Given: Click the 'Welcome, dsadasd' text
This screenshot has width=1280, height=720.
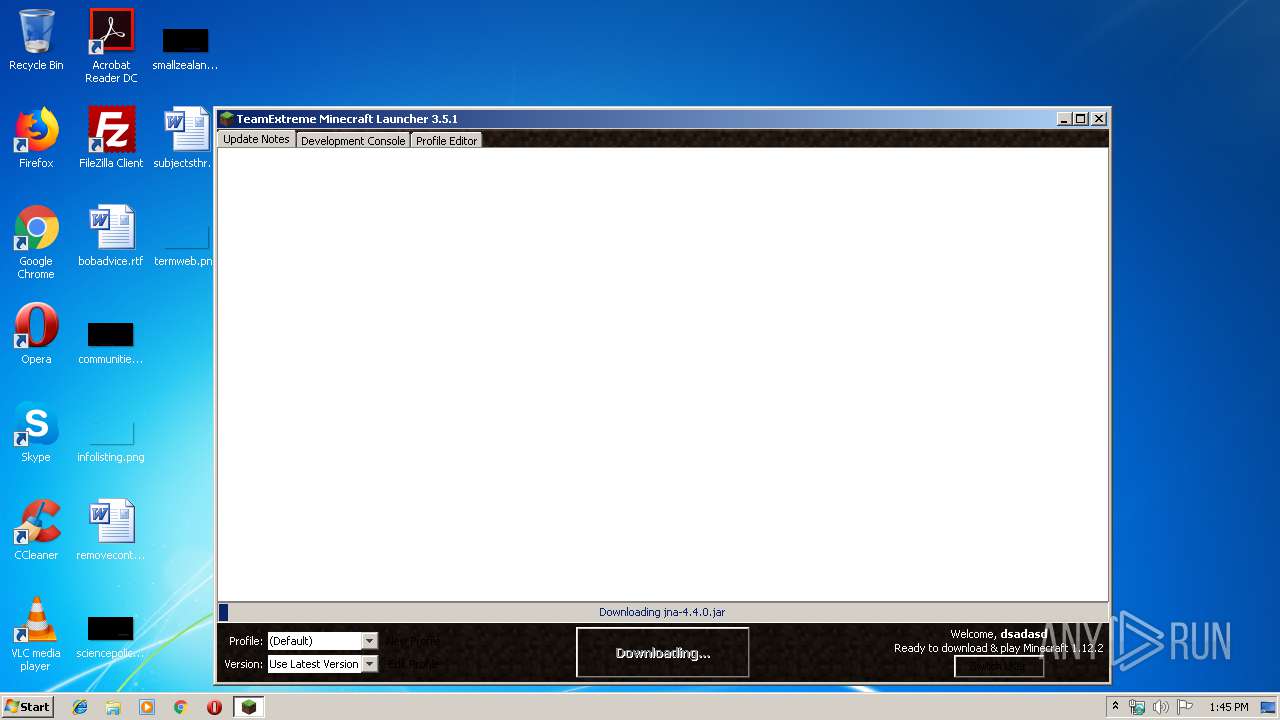Looking at the screenshot, I should [x=998, y=634].
